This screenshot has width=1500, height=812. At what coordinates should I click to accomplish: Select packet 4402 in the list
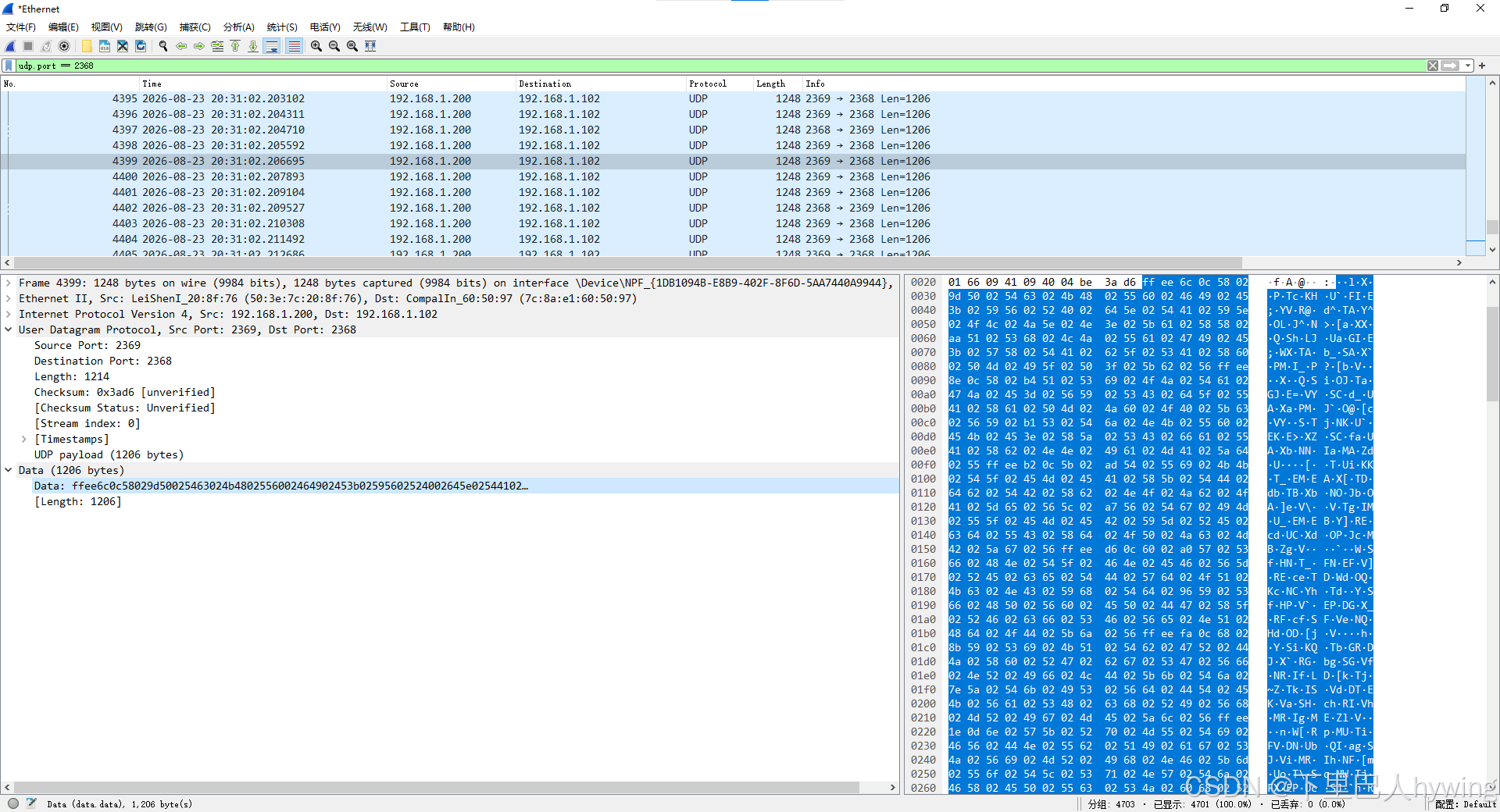(x=733, y=208)
